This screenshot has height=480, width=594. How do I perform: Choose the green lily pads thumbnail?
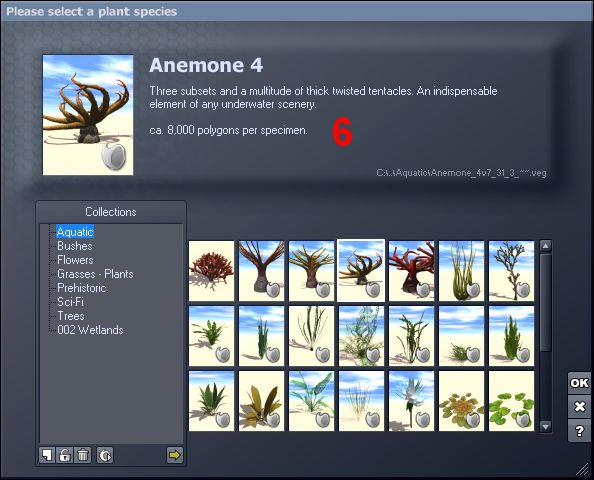tap(511, 401)
